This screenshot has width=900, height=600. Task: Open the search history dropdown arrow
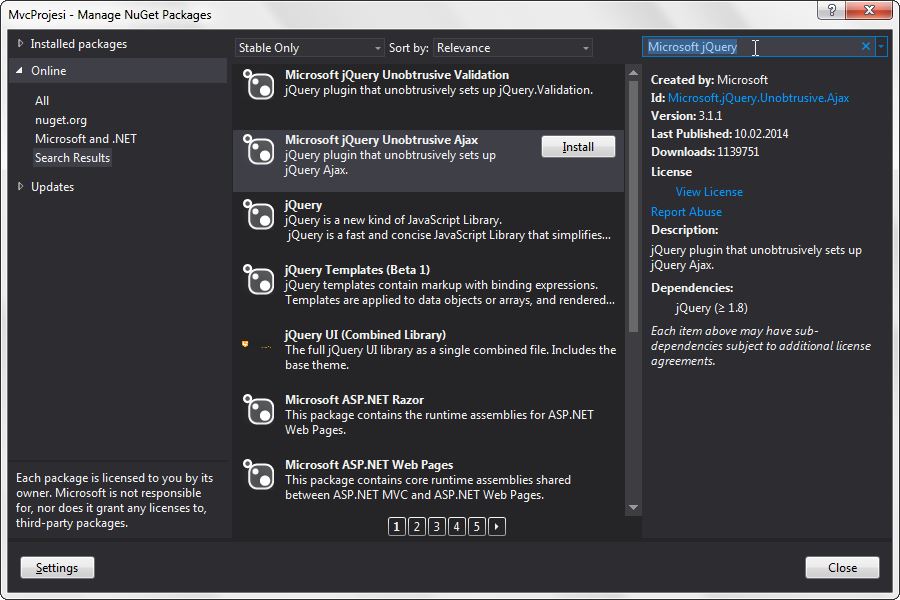pos(880,47)
